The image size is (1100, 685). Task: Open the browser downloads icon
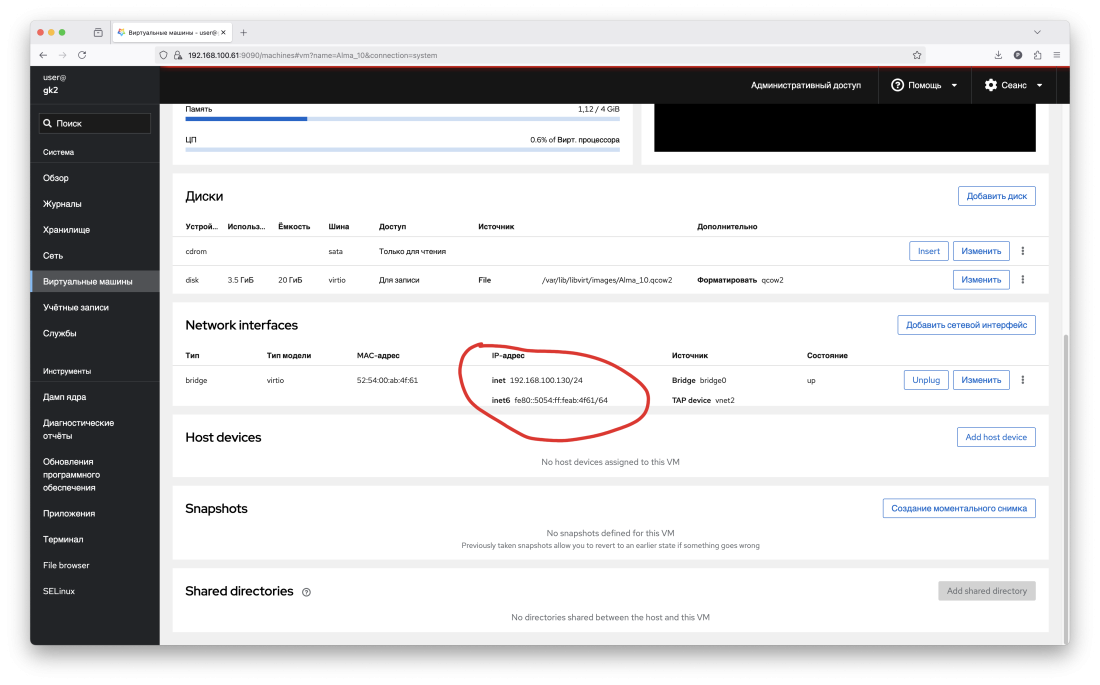point(998,55)
